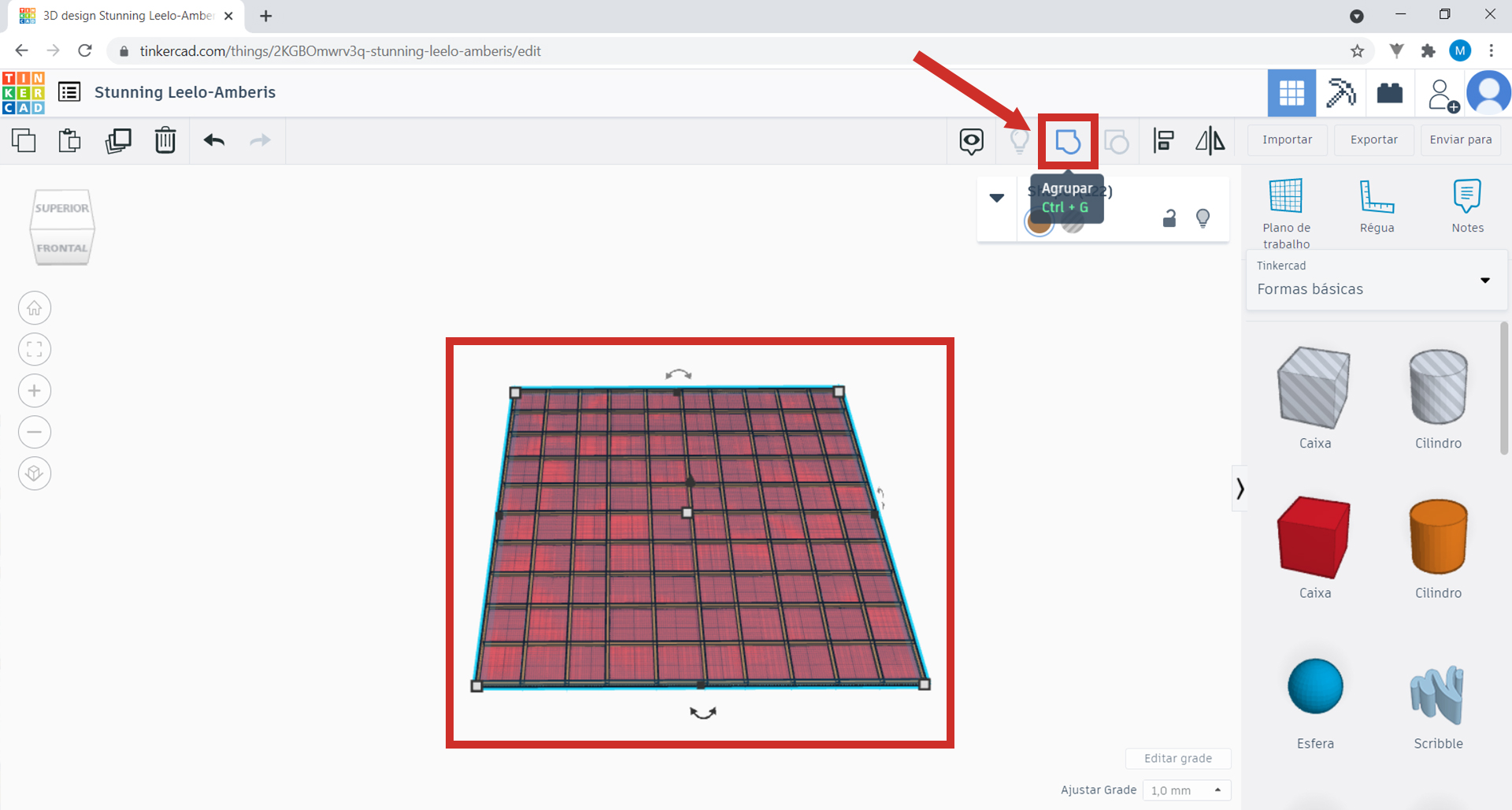Click the Paste icon in toolbar

pyautogui.click(x=70, y=140)
